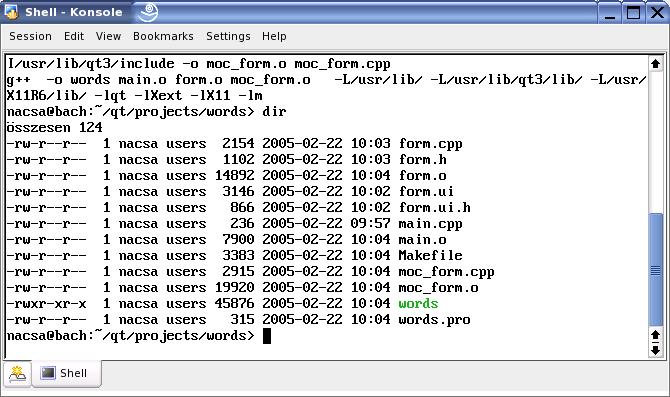Click the scroll-up arrow at the top of the scrollbar

point(655,64)
